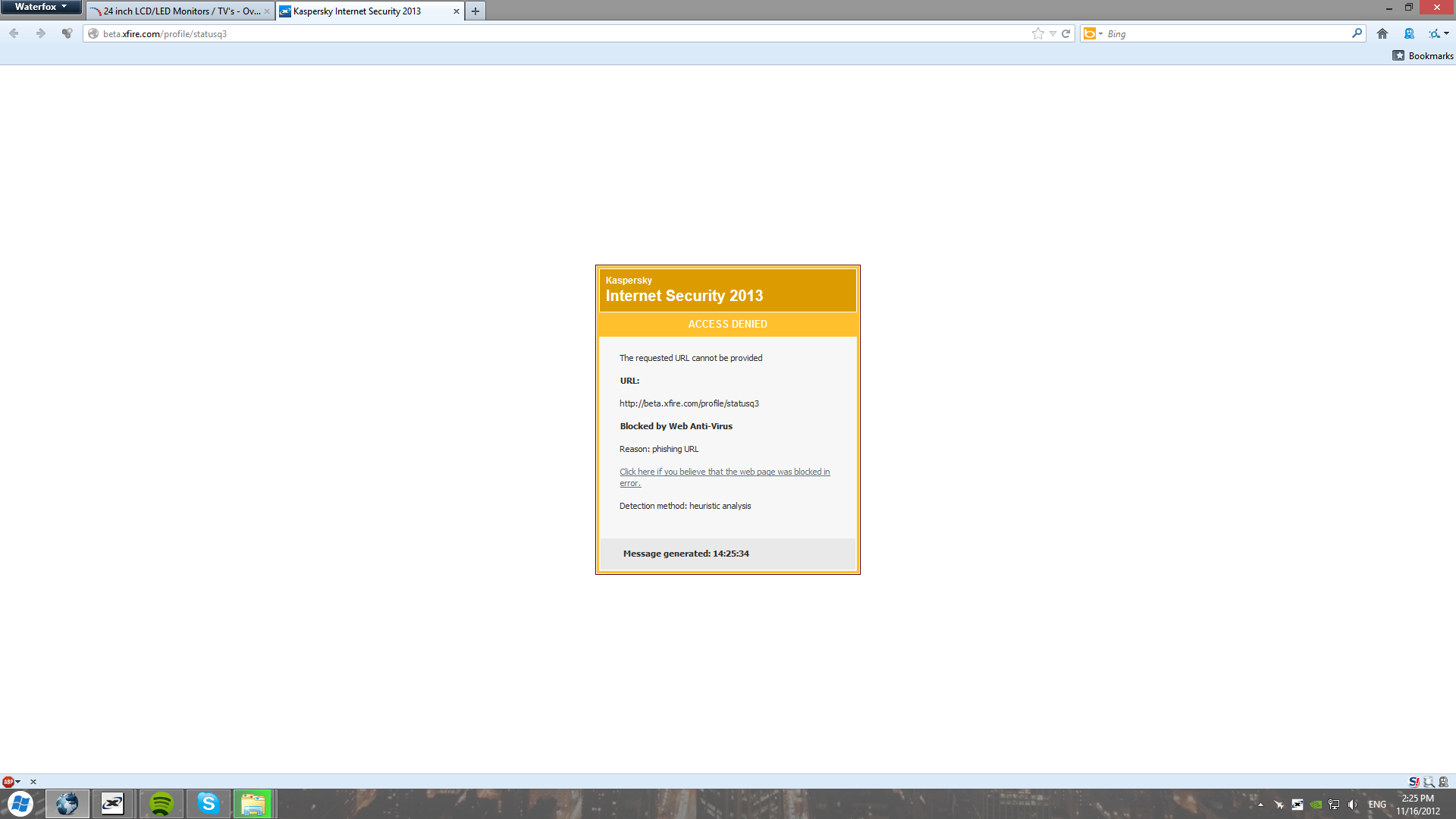Screen dimensions: 1456x819
Task: Open the NVIDIA tray icon
Action: 1316,805
